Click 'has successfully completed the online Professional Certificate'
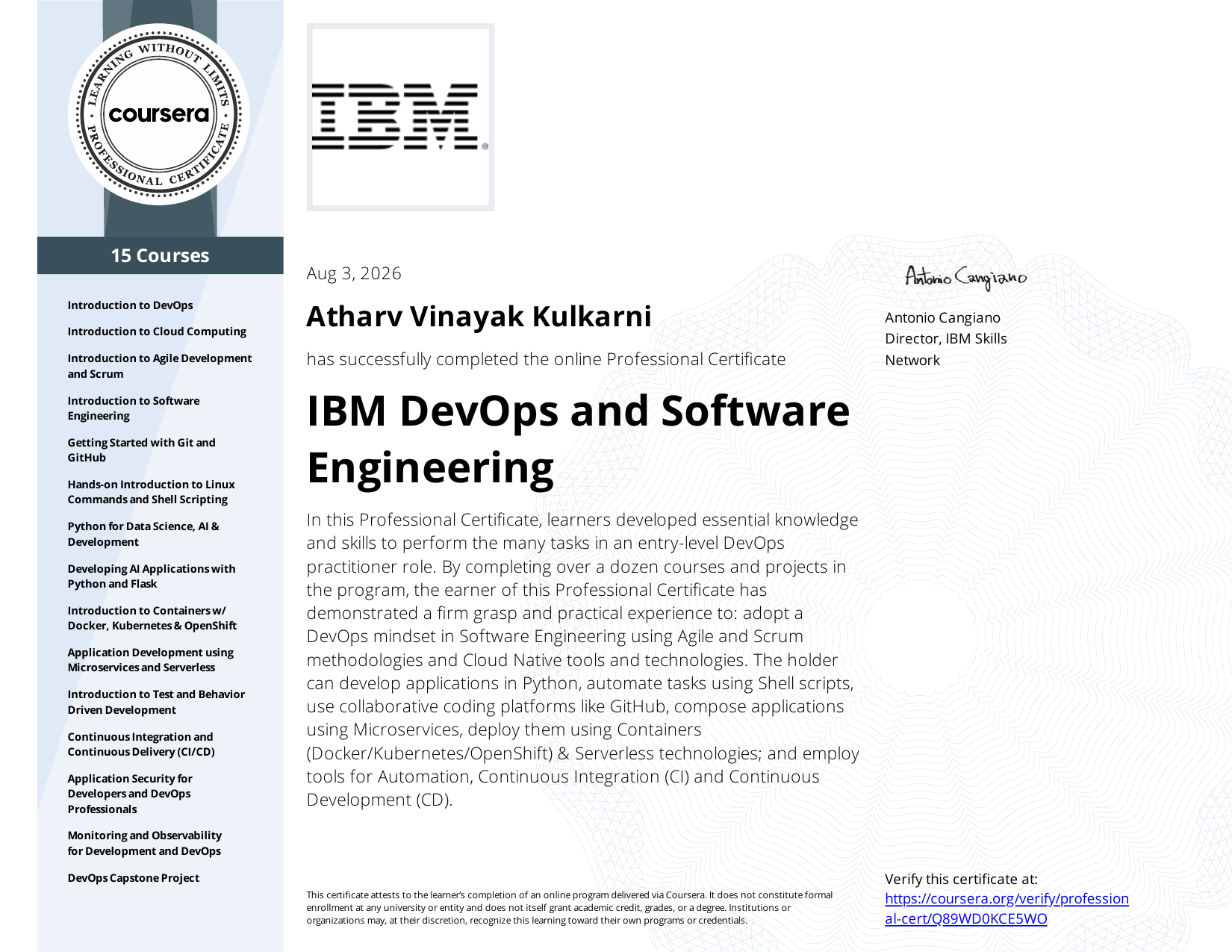This screenshot has width=1232, height=952. [546, 359]
